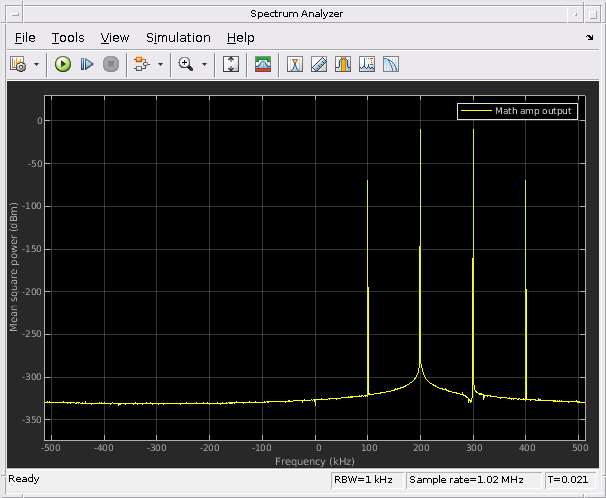Click the Math amp output legend entry
Screen dimensions: 606x498
(x=517, y=111)
